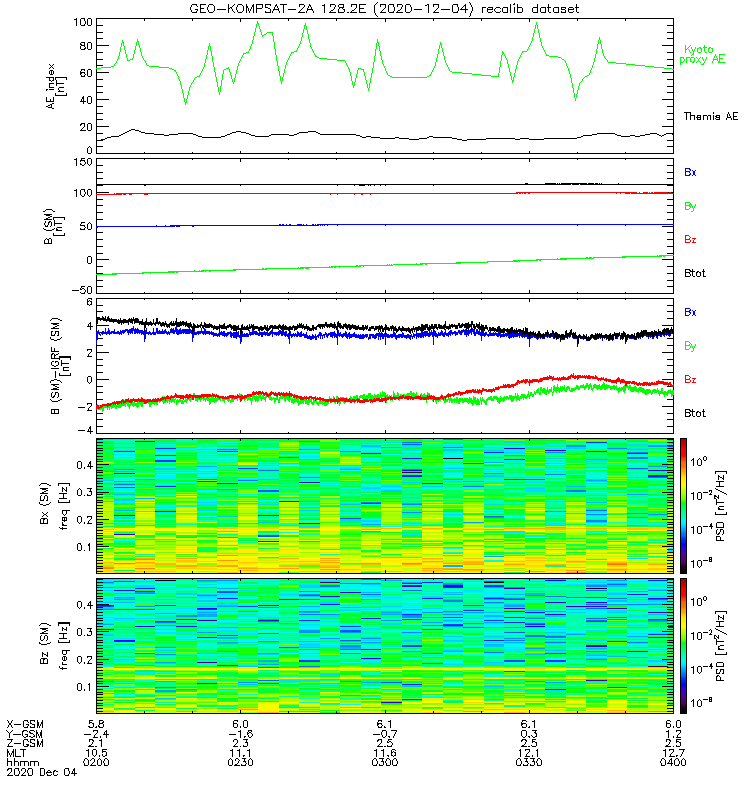This screenshot has height=800, width=750.
Task: Click the MLT row label
Action: (16, 753)
